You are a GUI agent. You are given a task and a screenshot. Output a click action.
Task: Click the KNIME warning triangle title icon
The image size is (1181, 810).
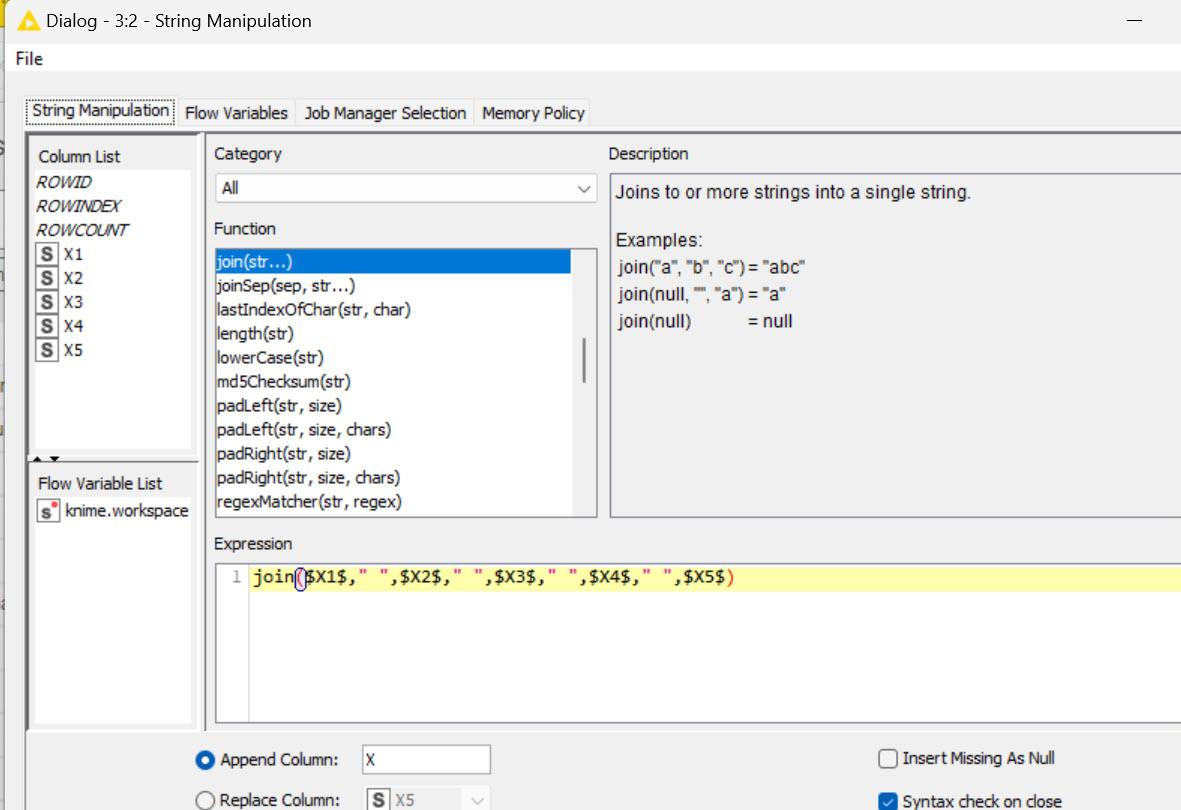[29, 20]
